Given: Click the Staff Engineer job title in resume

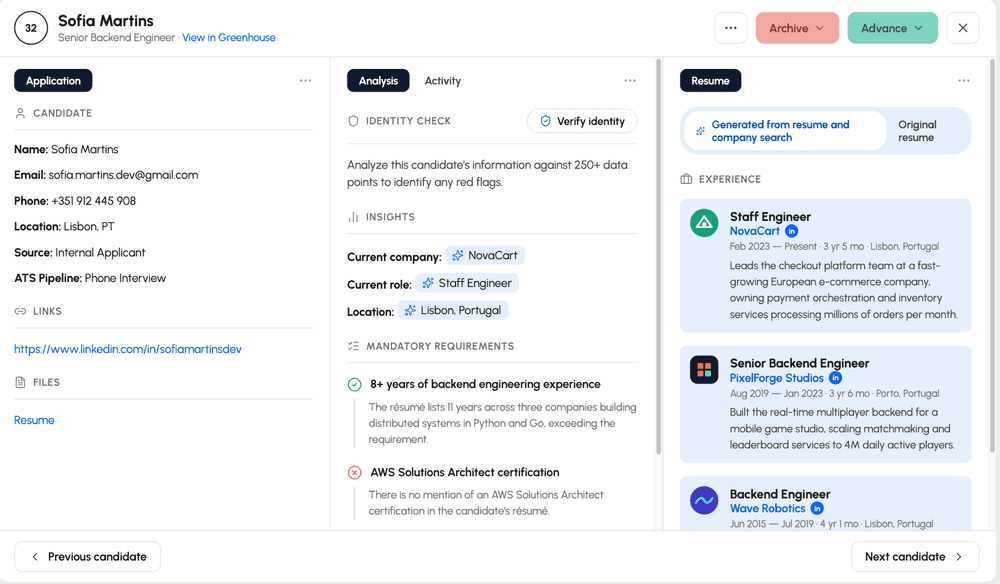Looking at the screenshot, I should click(770, 217).
